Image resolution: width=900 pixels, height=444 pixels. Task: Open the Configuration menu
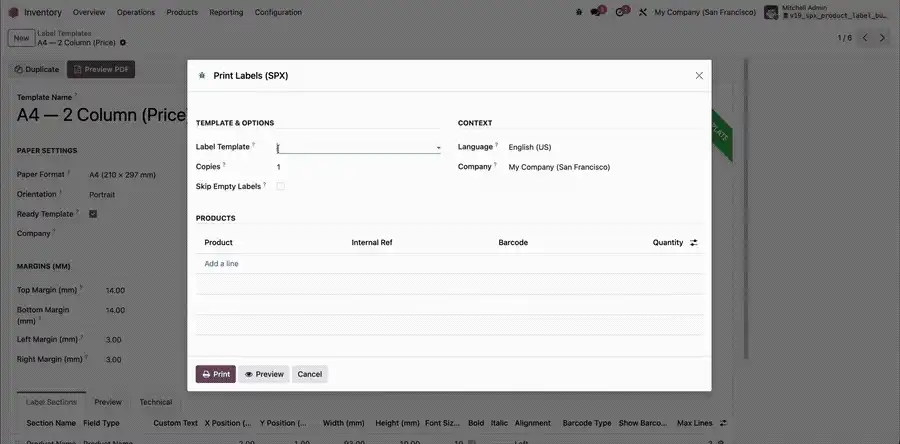point(278,12)
